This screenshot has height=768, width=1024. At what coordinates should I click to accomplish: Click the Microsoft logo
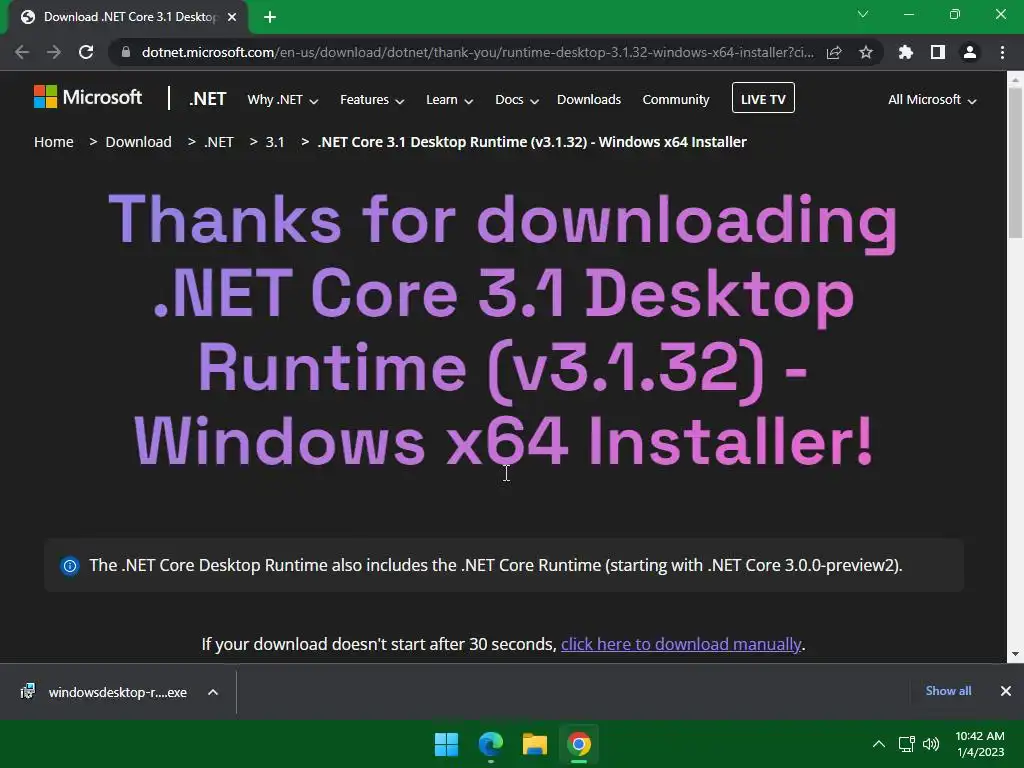(88, 97)
